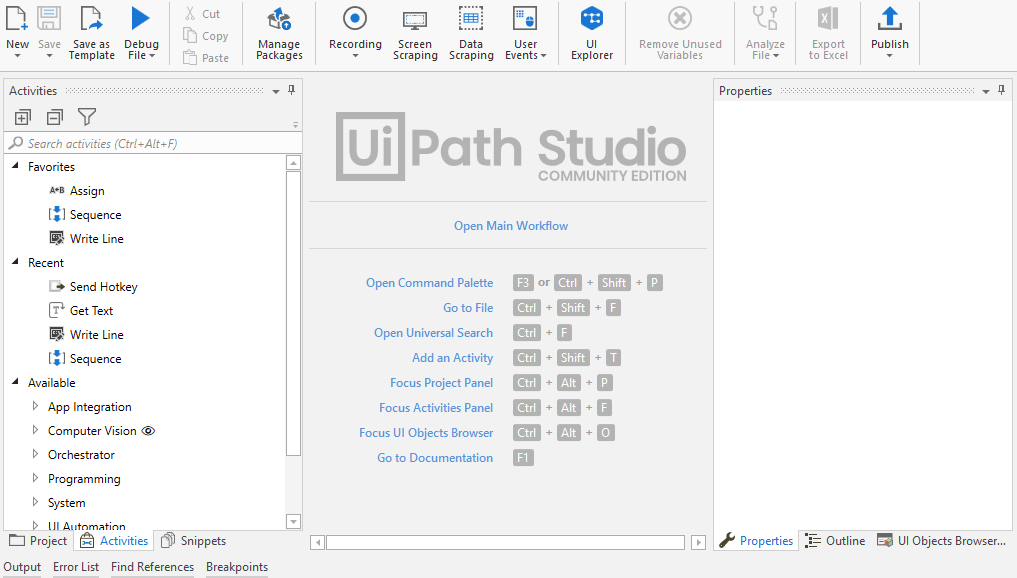Open the Breakpoints tab
Viewport: 1017px width, 578px height.
coord(237,567)
